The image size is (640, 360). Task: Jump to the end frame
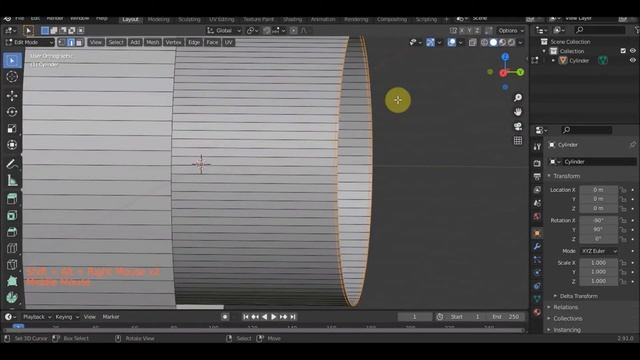point(293,317)
